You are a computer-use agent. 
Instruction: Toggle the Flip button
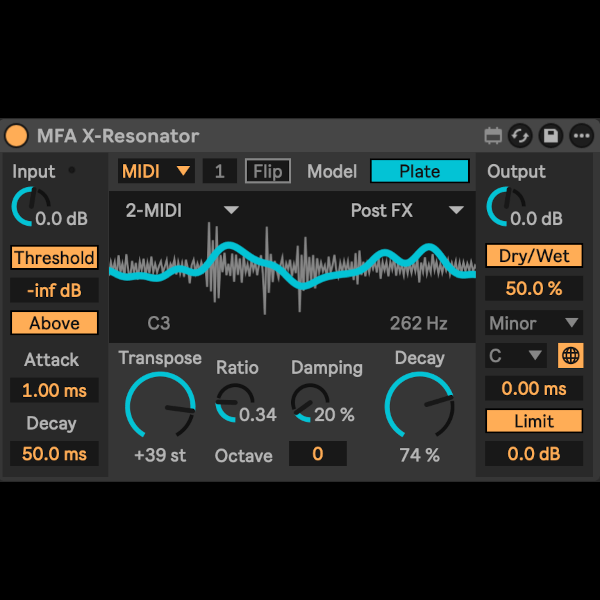click(268, 171)
